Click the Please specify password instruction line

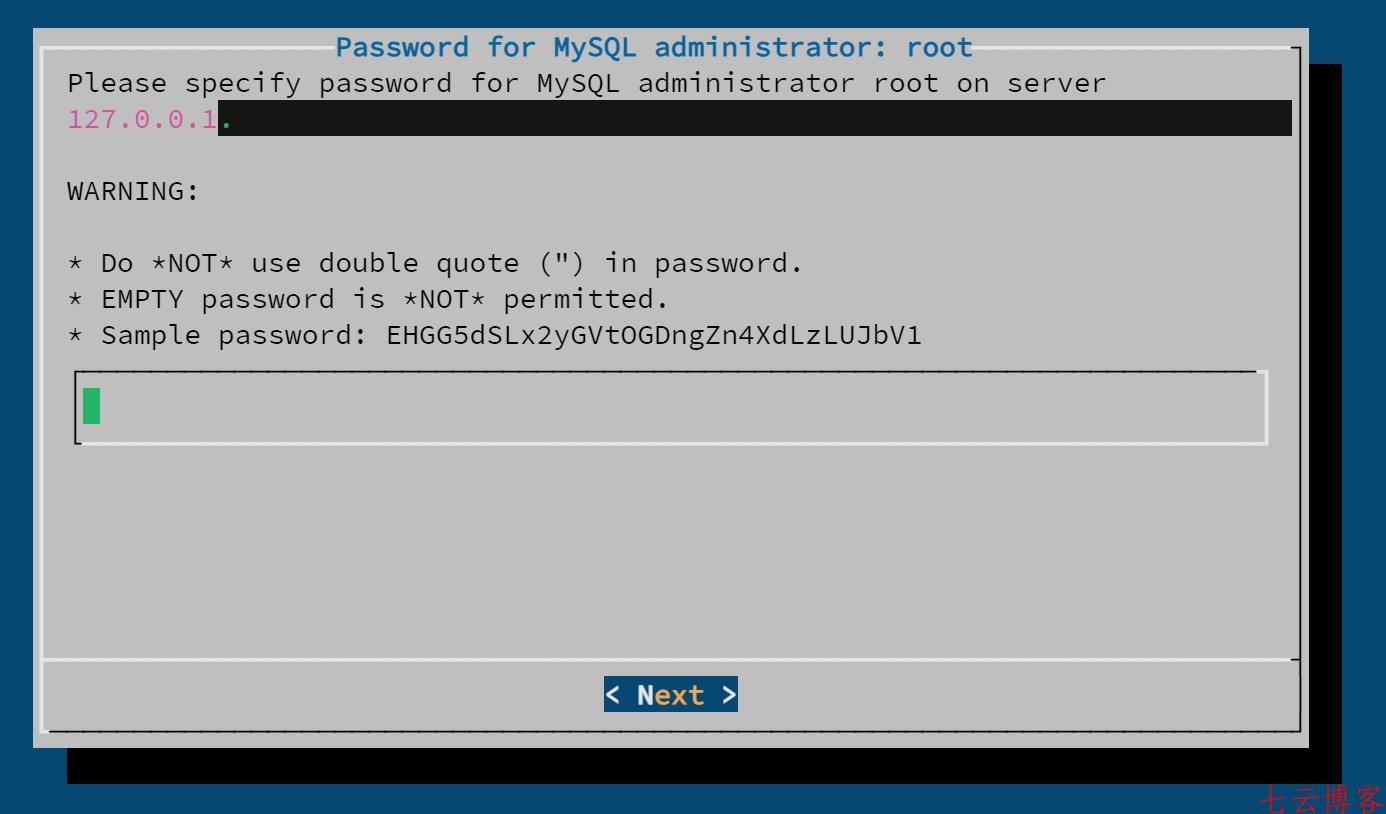[587, 83]
